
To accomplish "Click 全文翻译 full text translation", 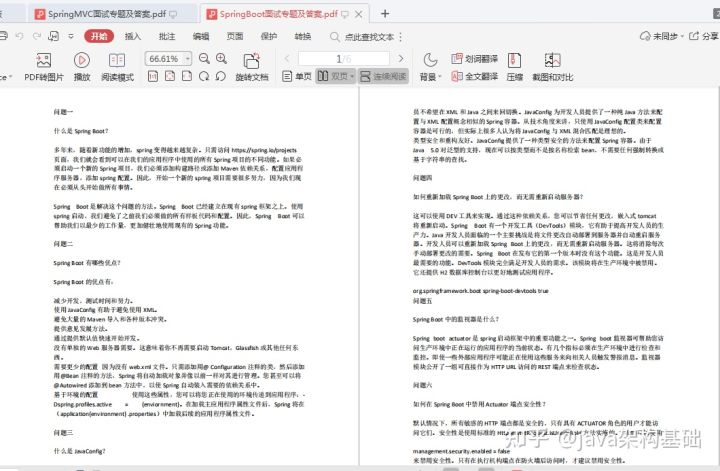I will click(475, 76).
